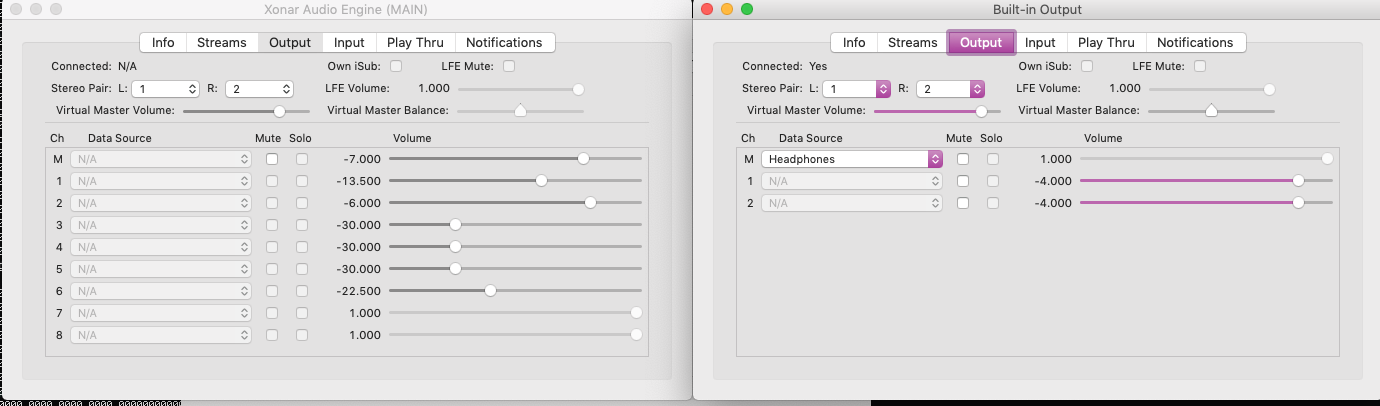Open master M data source dropdown in Xonar window
Viewport: 1380px width, 406px height.
click(161, 159)
